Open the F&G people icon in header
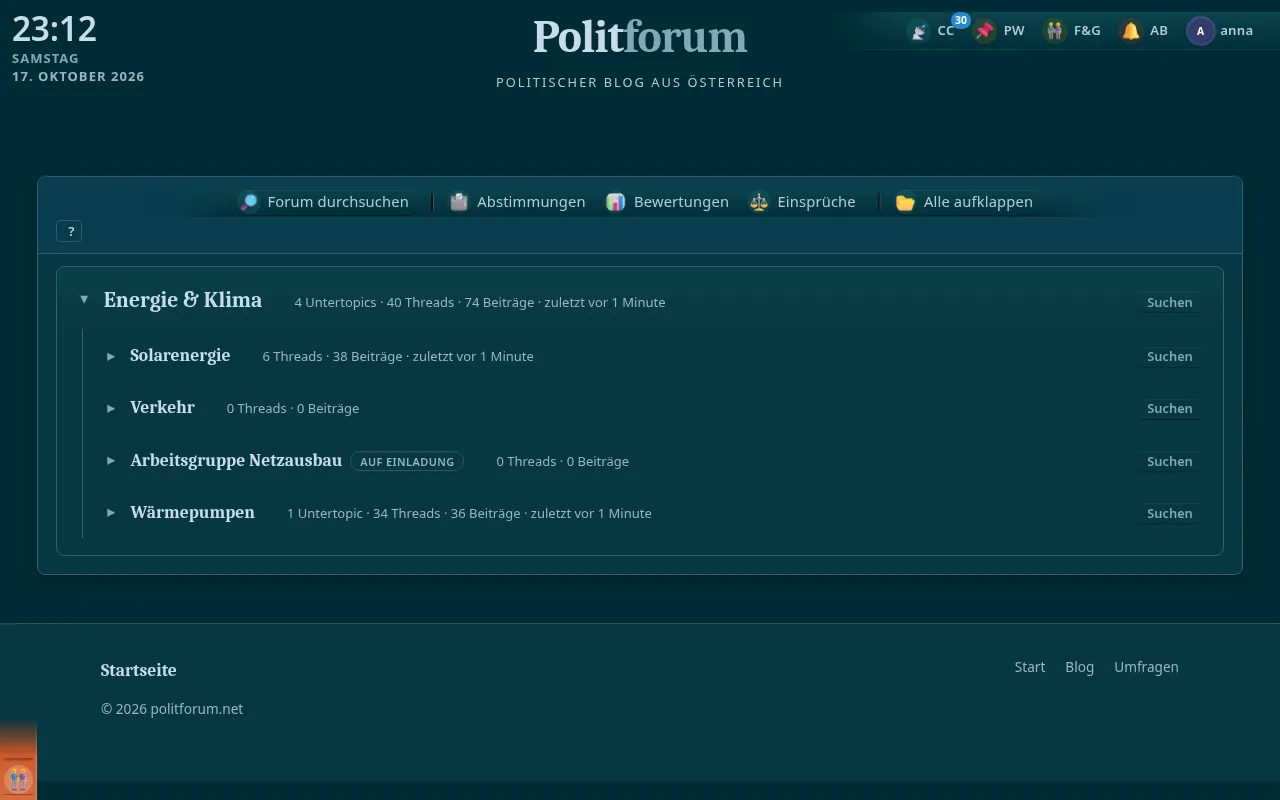 (1055, 31)
